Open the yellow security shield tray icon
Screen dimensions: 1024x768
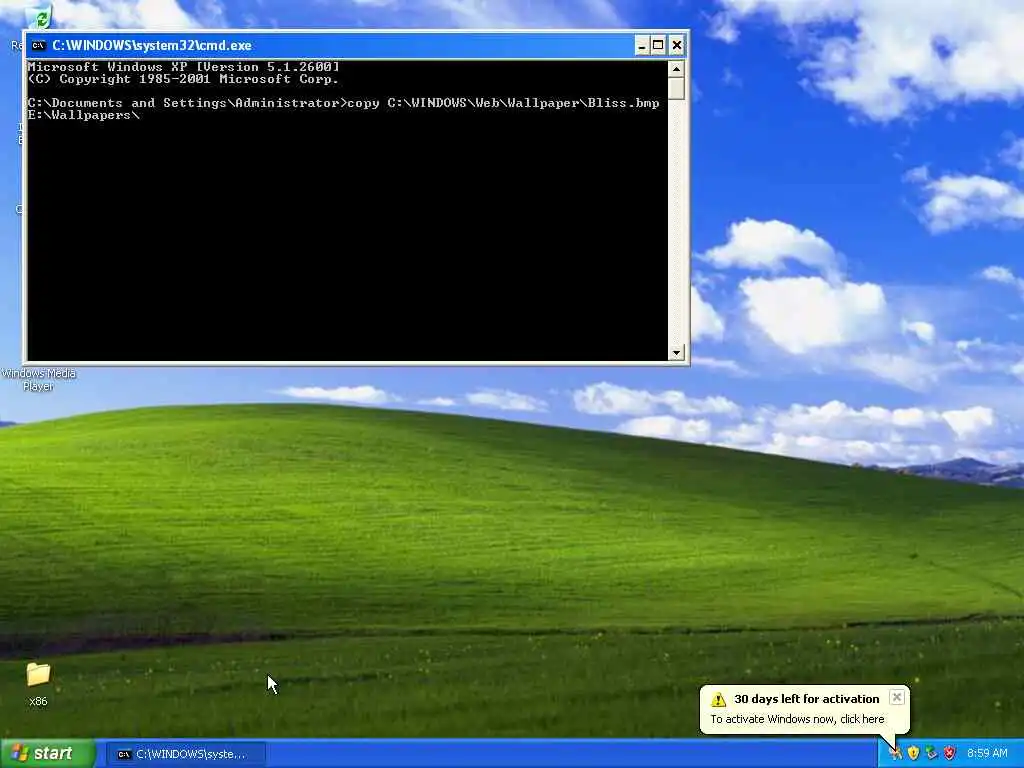click(x=913, y=753)
